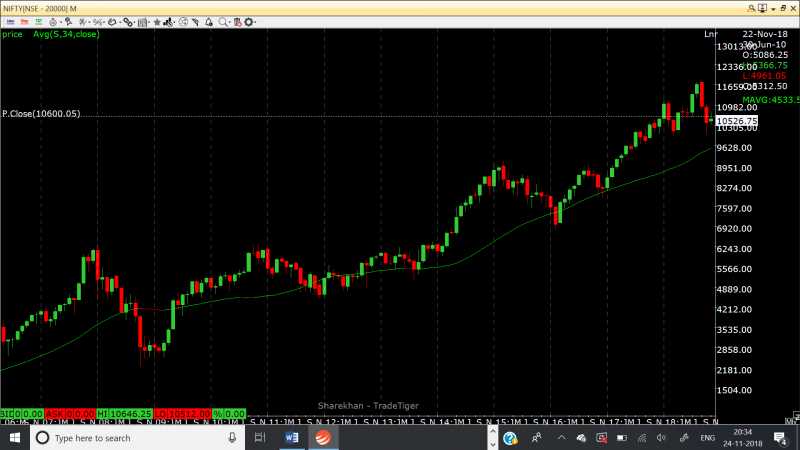Click the Avg(S,34,close) indicator label
This screenshot has width=800, height=450.
tap(66, 34)
